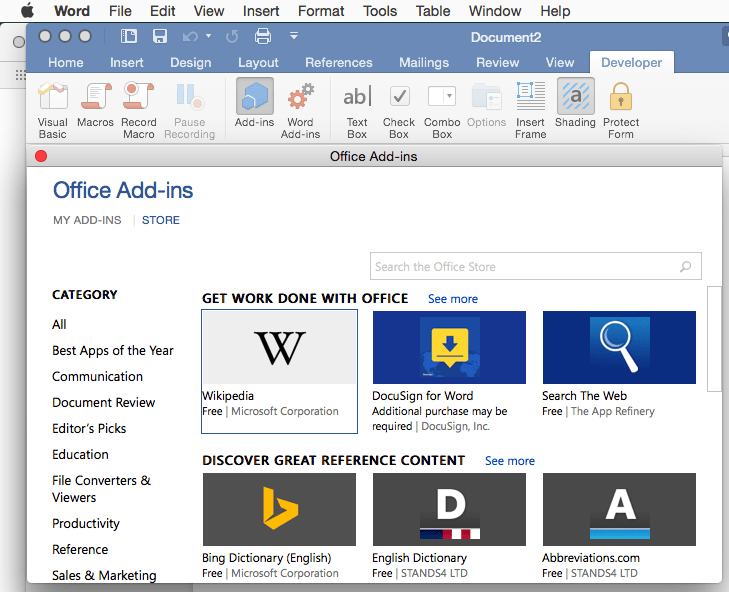The image size is (729, 592).
Task: Open the Undo history dropdown arrow
Action: [208, 36]
